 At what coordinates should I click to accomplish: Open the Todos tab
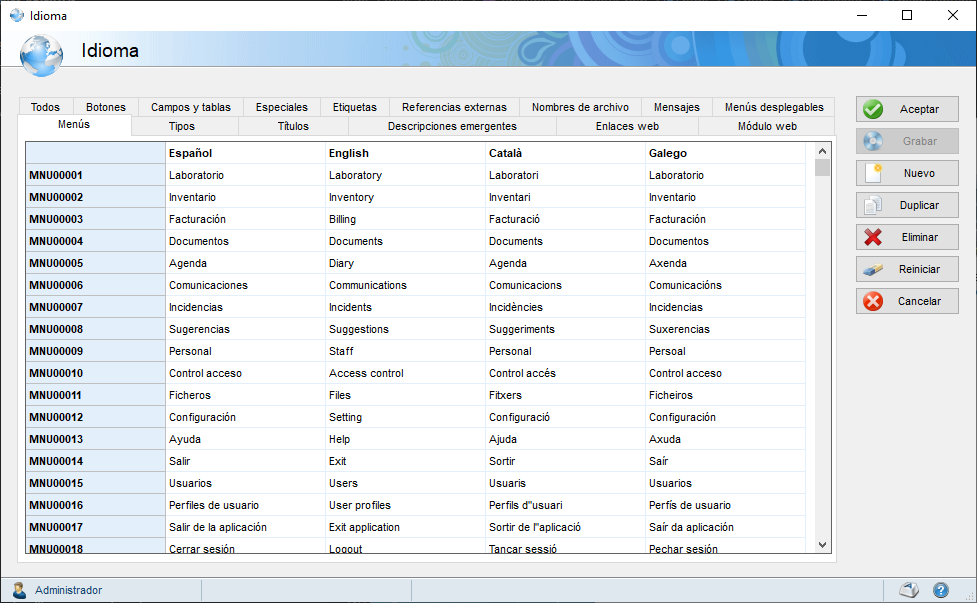pos(45,107)
